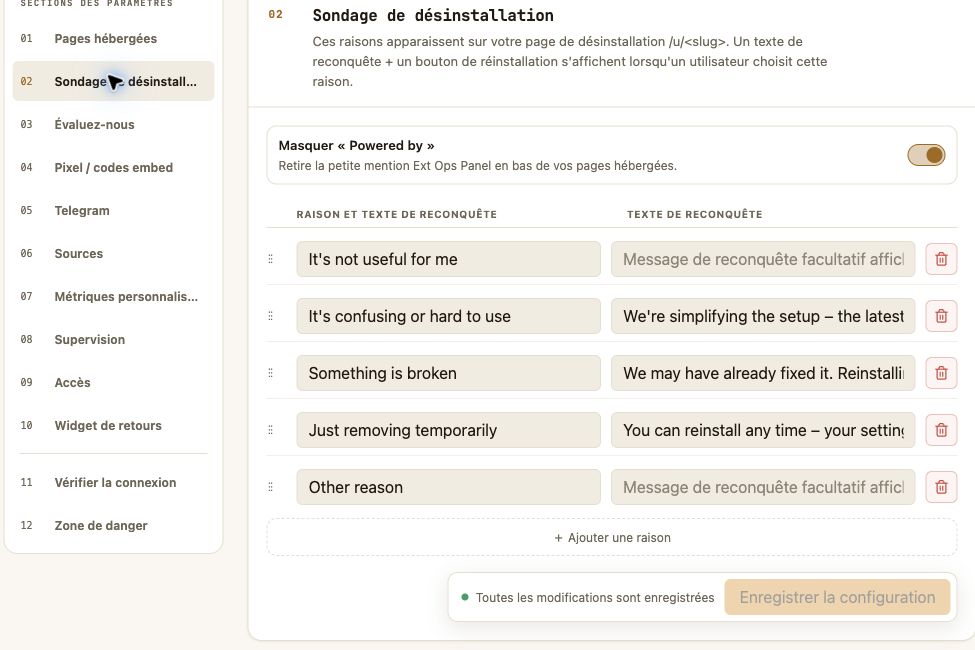The width and height of the screenshot is (975, 650).
Task: Edit "We may have already fixed it" win-back text
Action: (763, 373)
